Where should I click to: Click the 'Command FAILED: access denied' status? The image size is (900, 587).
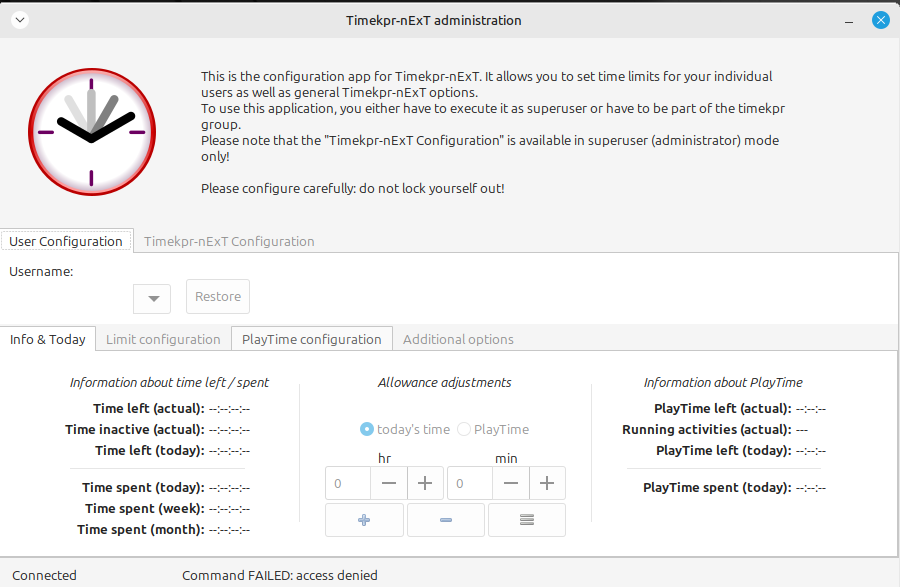tap(280, 576)
